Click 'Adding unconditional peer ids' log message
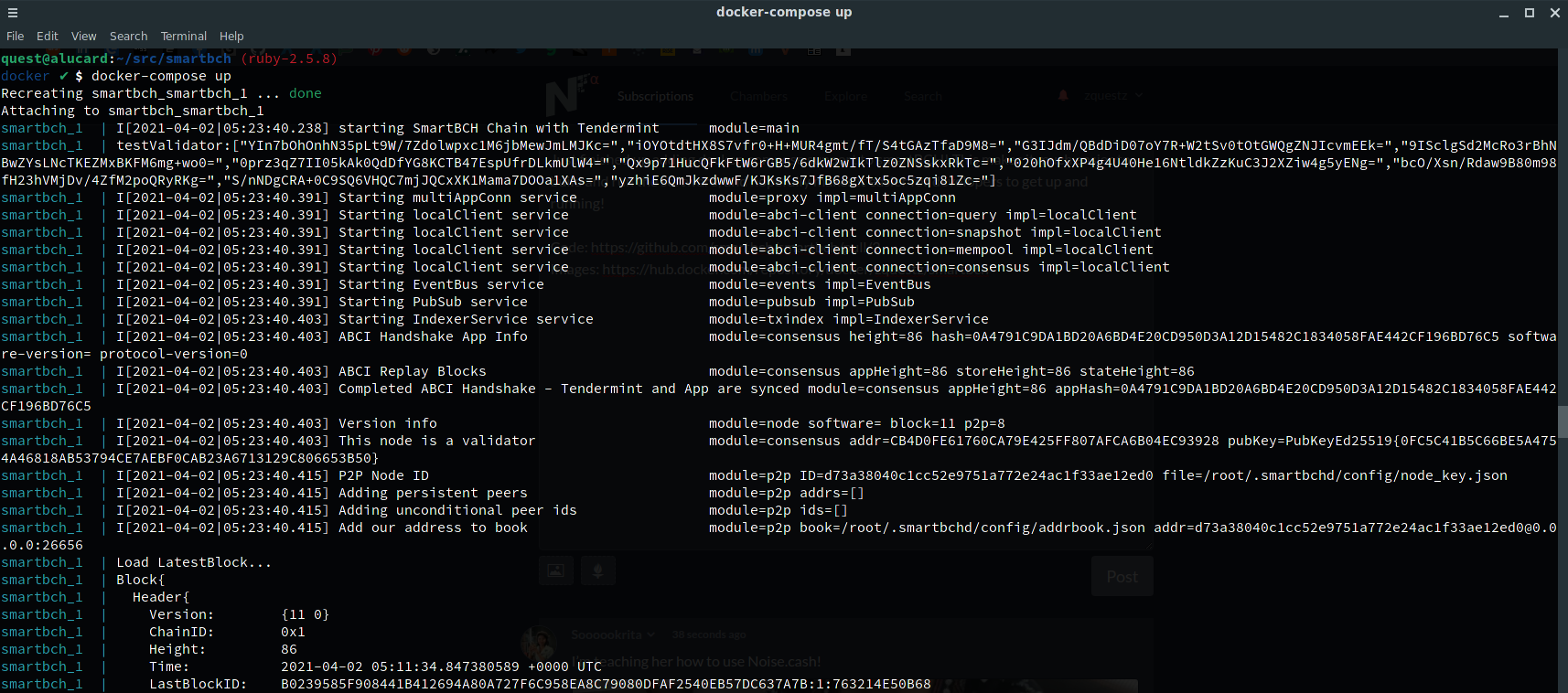The width and height of the screenshot is (1568, 693). click(x=457, y=510)
